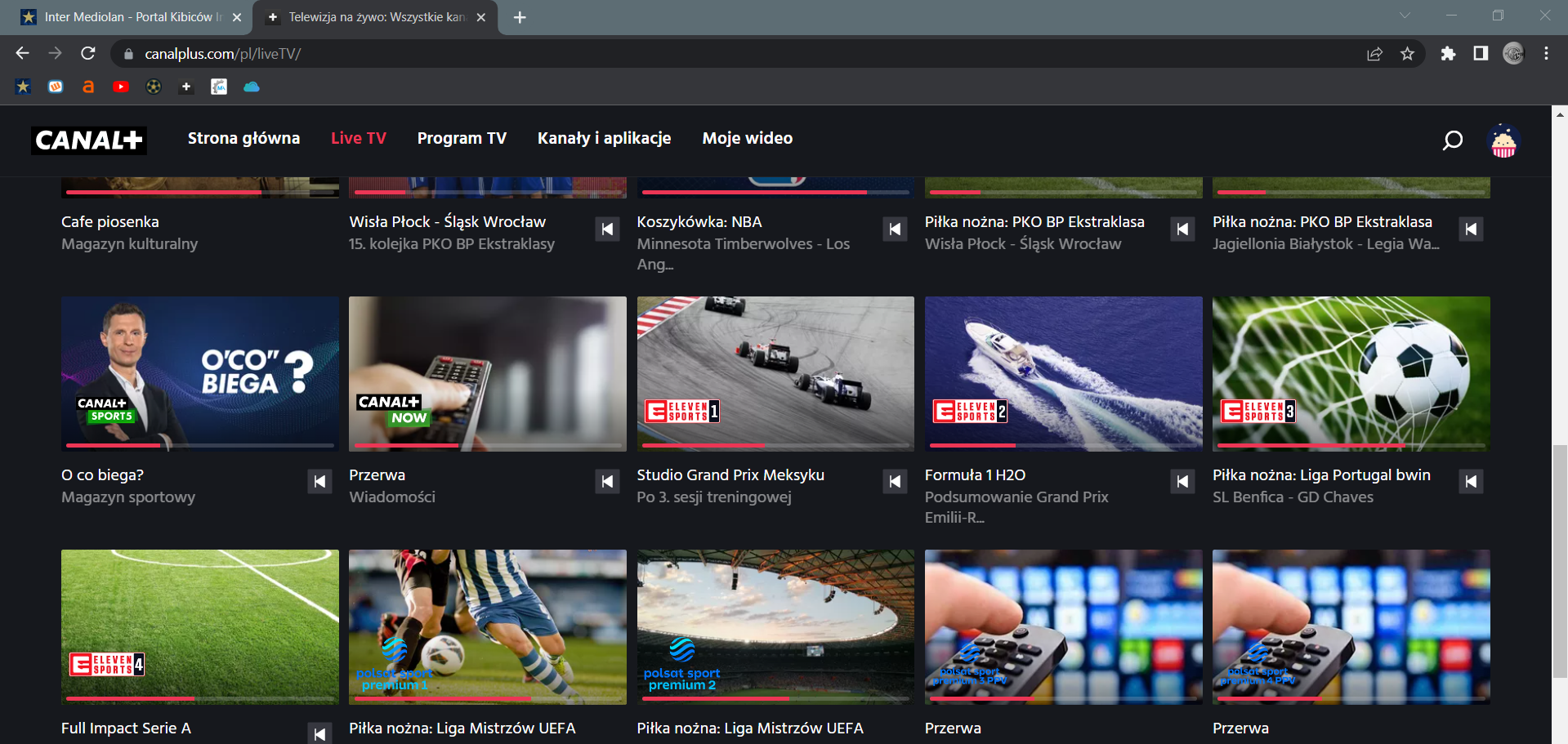This screenshot has width=1568, height=744.
Task: Click Eleven Sports 4 pitch thumbnail
Action: point(200,626)
